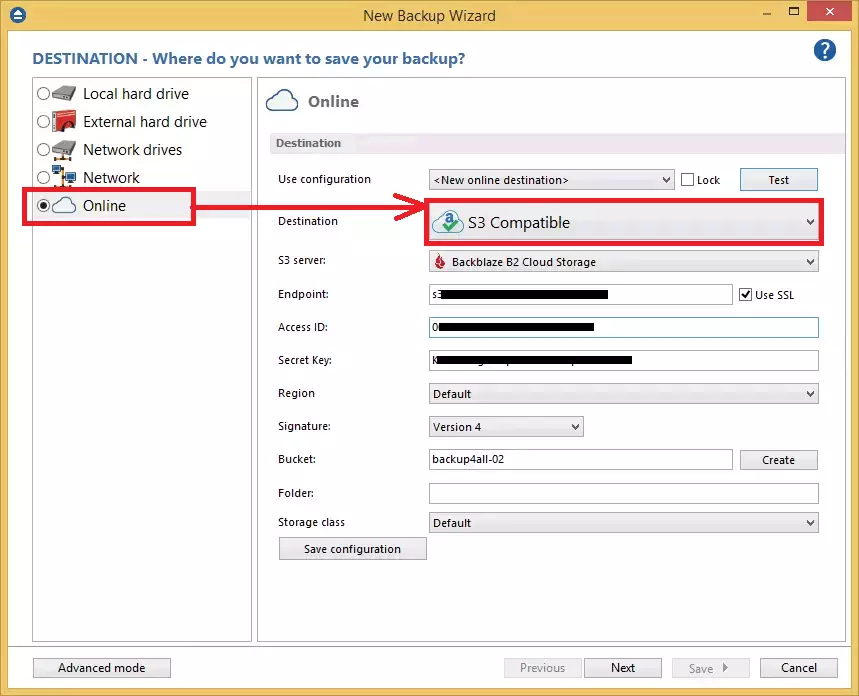859x696 pixels.
Task: Click the blue help question mark icon
Action: coord(824,51)
